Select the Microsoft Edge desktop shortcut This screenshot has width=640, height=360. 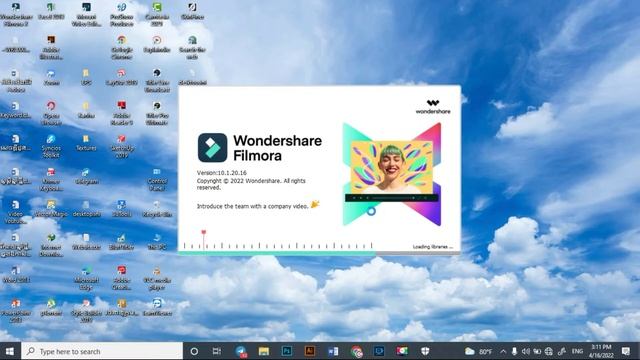tap(86, 278)
